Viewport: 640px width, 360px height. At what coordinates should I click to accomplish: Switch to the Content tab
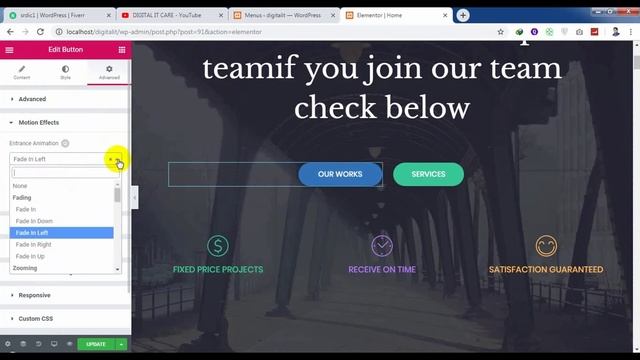point(22,72)
